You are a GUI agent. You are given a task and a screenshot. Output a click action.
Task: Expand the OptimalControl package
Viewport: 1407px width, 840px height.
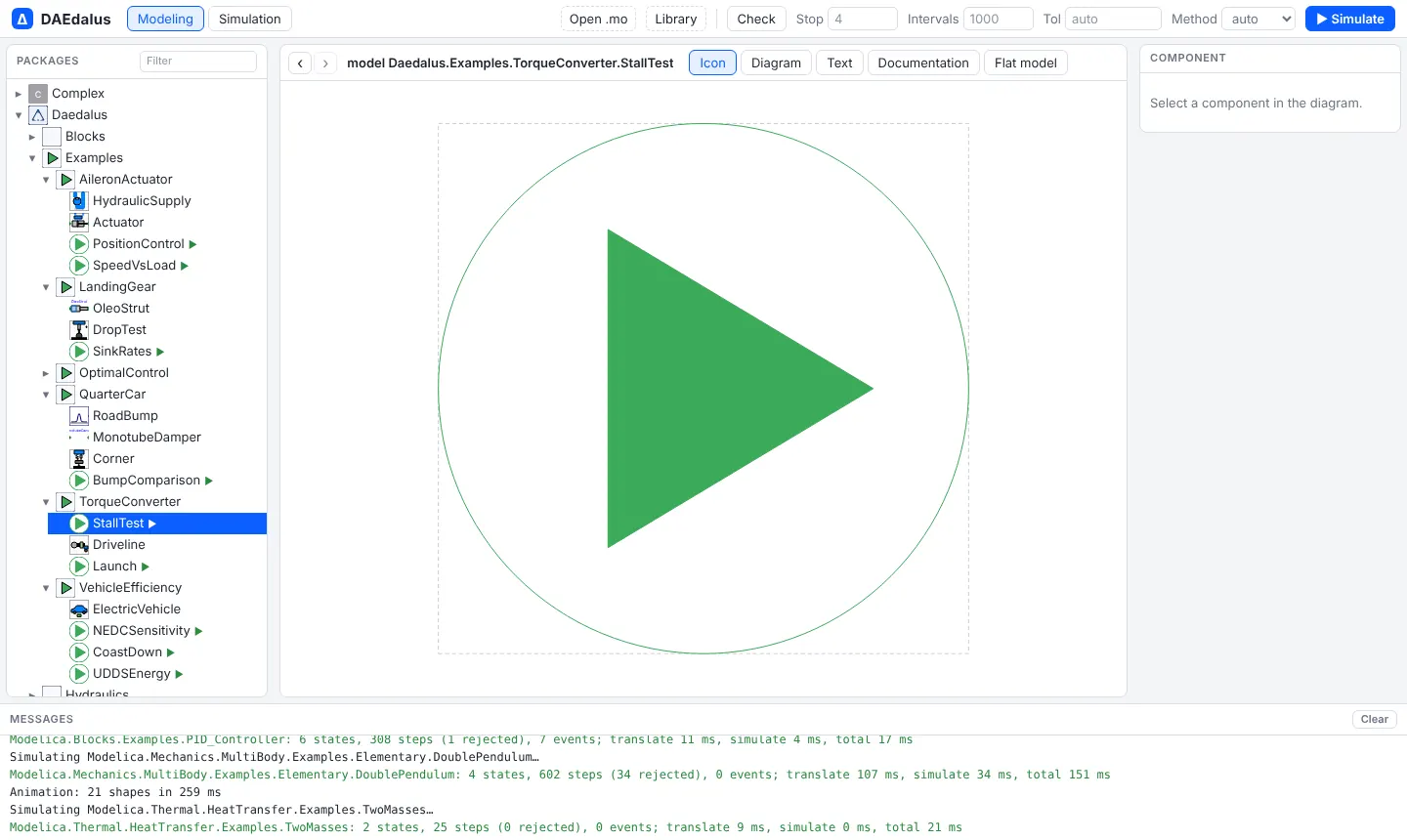tap(46, 373)
